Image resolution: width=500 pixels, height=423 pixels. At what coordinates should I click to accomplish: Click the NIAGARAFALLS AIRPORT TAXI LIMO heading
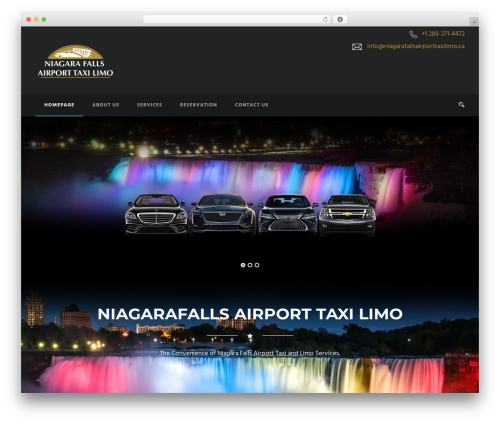click(250, 314)
